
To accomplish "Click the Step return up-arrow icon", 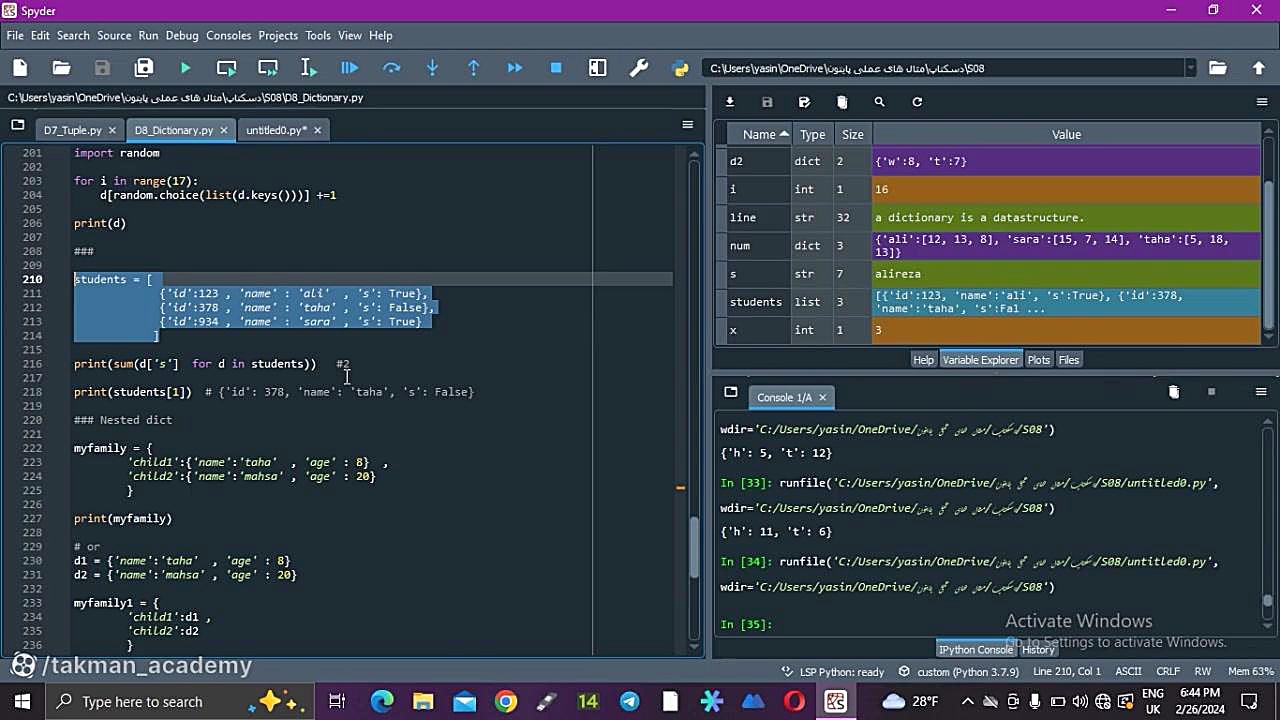I will click(x=474, y=68).
